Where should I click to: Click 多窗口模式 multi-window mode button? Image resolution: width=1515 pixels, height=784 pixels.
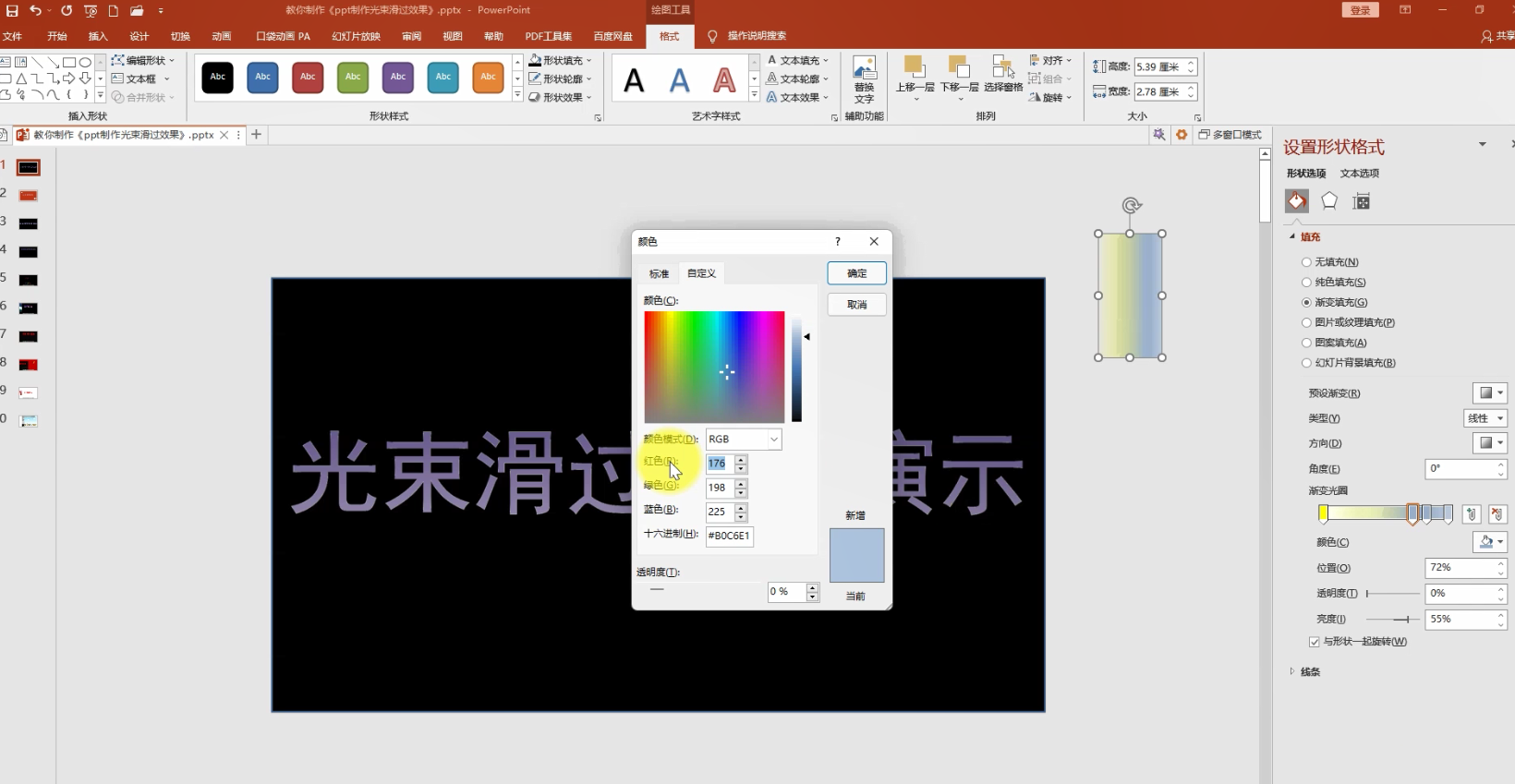(x=1230, y=135)
